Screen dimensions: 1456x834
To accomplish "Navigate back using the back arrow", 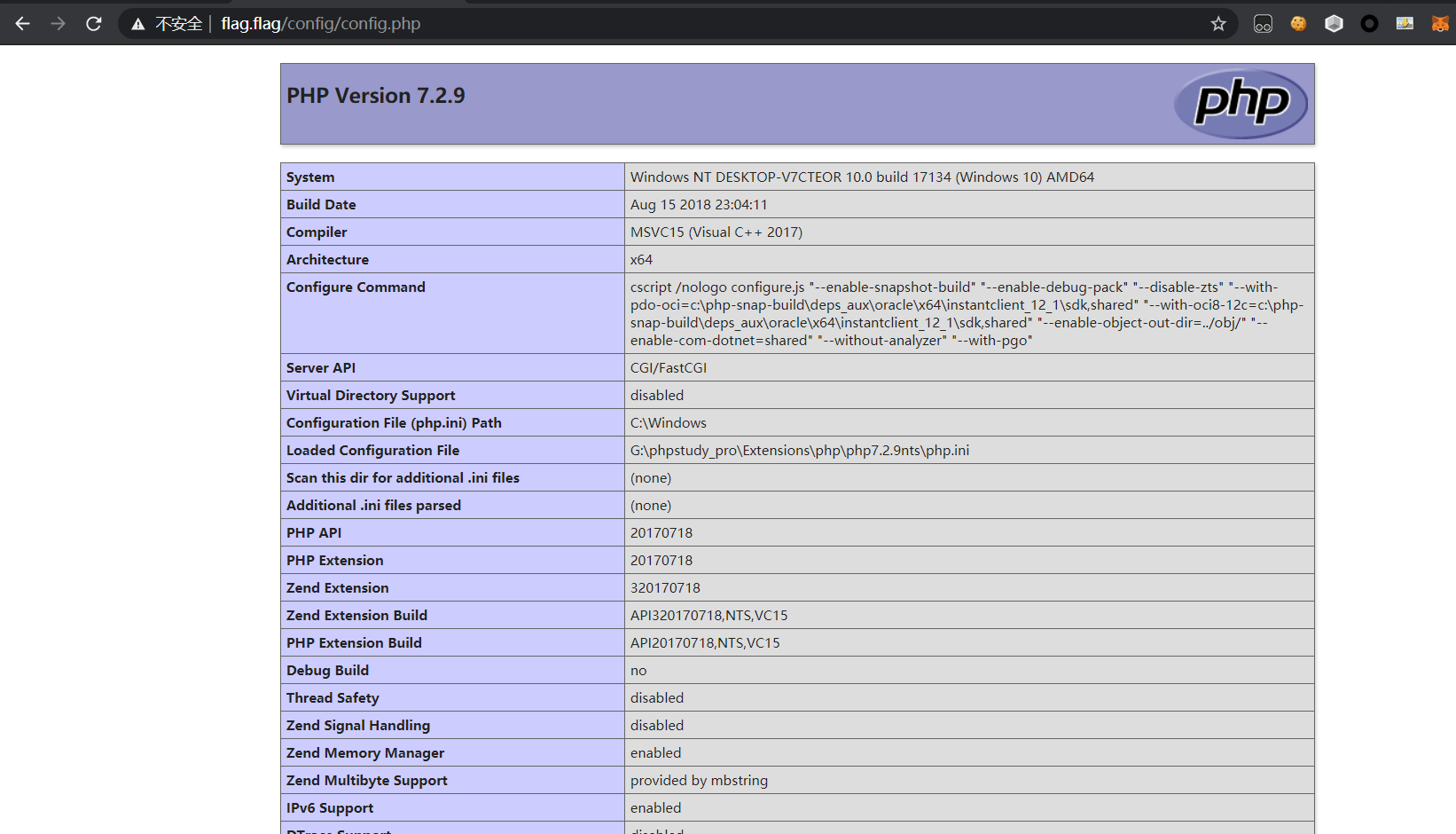I will click(x=22, y=23).
